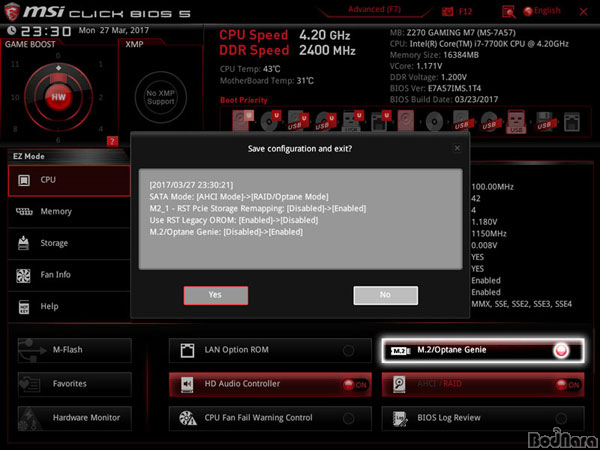The height and width of the screenshot is (450, 600).
Task: Click the clock icon beside time
Action: point(11,30)
